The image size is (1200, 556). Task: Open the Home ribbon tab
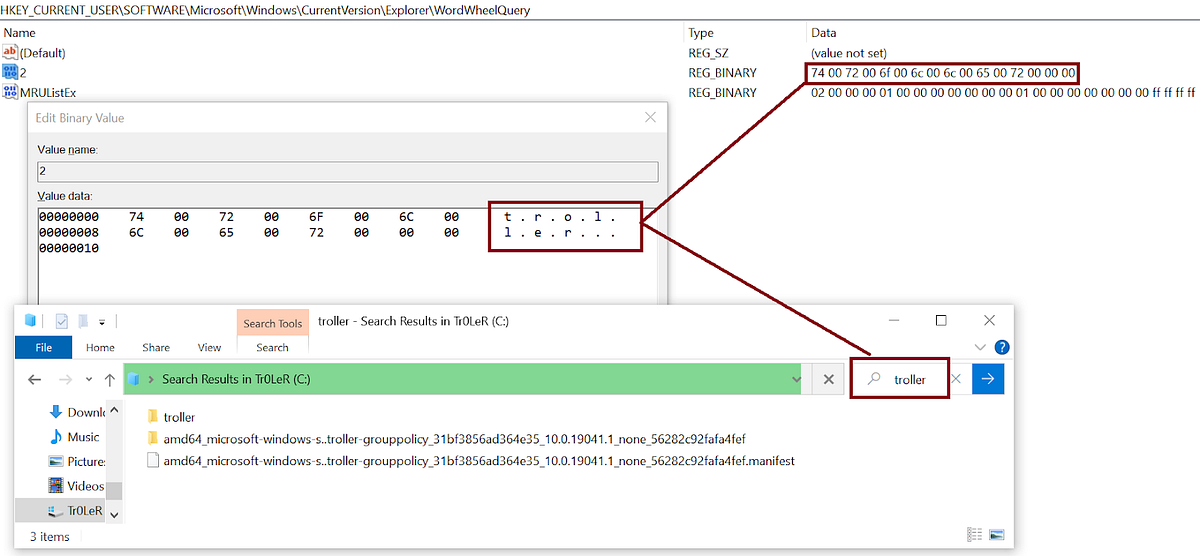[100, 347]
